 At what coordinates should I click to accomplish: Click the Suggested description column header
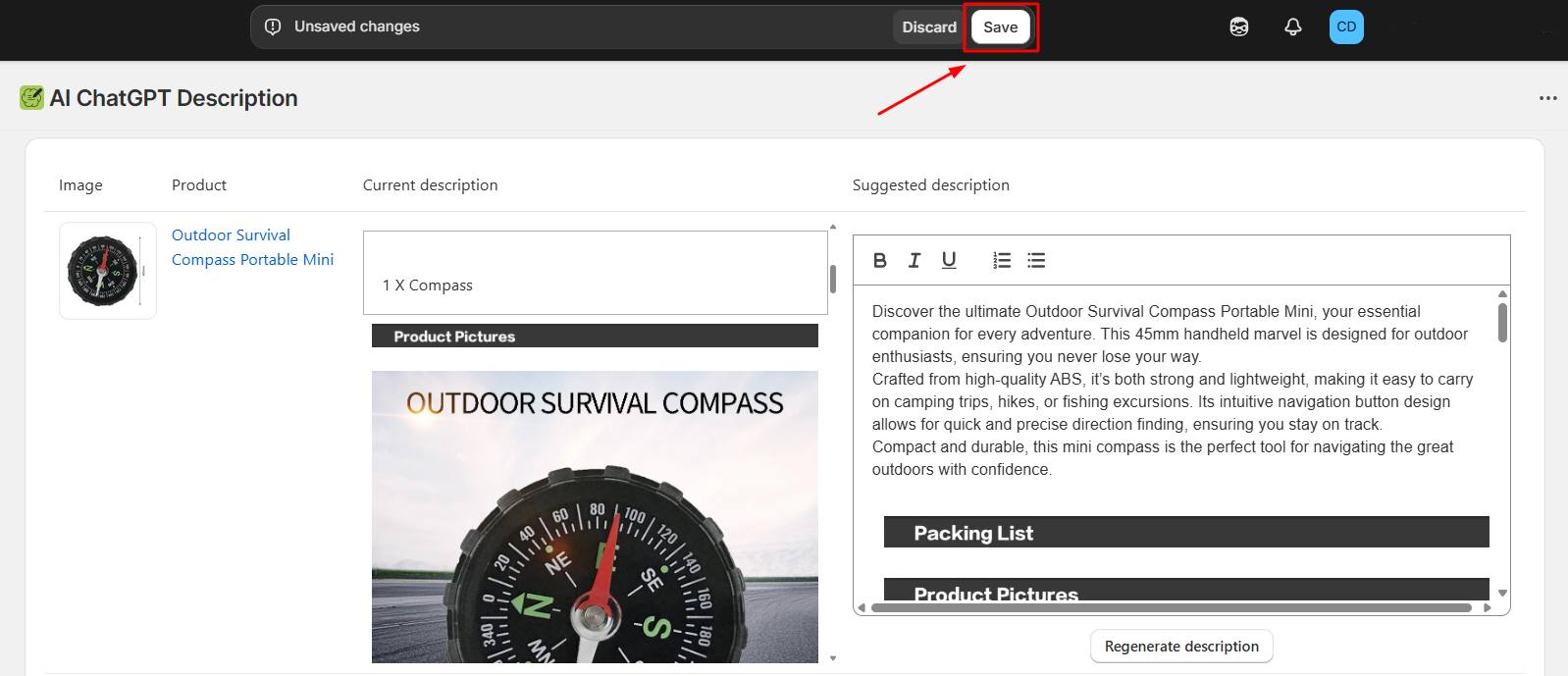930,185
